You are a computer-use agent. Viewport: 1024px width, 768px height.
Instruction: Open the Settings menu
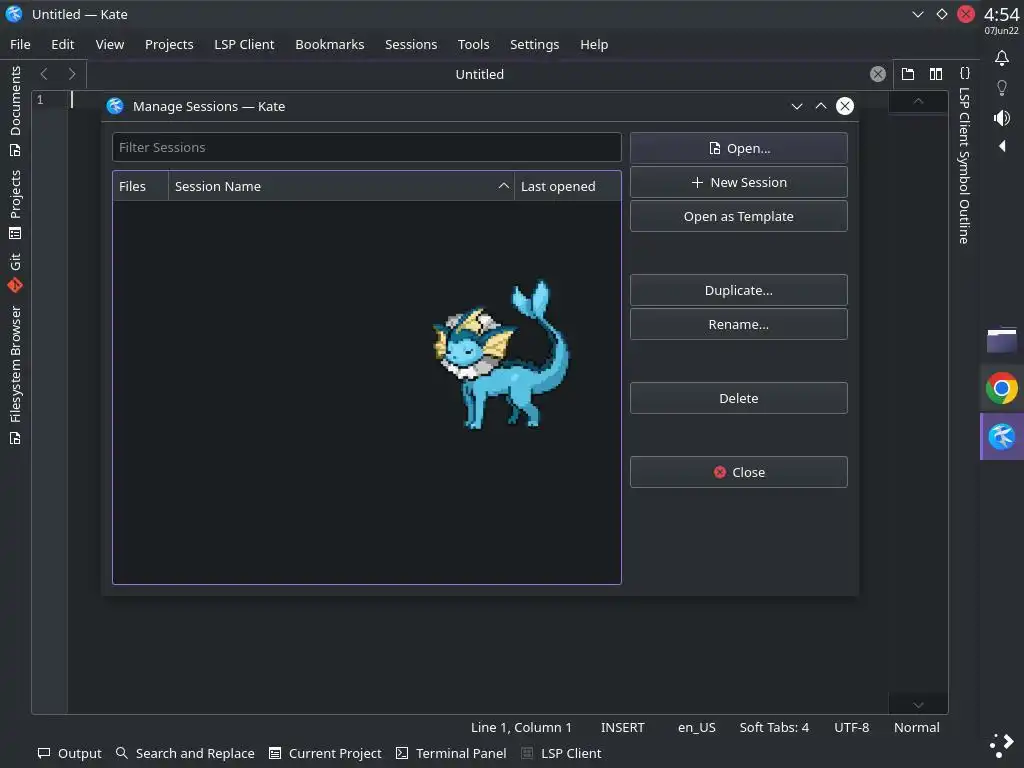(534, 44)
